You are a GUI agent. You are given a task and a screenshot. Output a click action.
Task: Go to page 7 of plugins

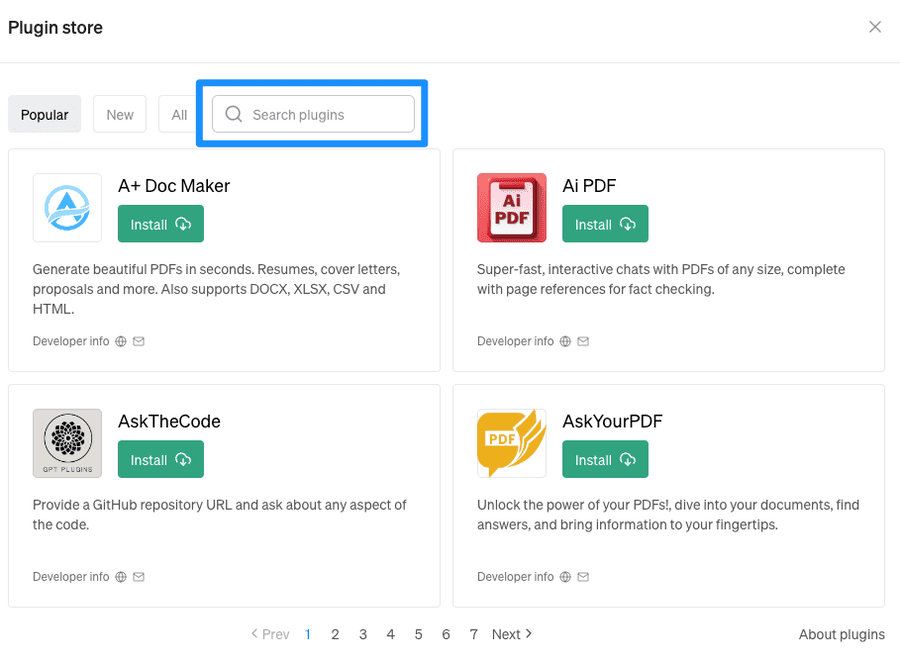tap(474, 634)
